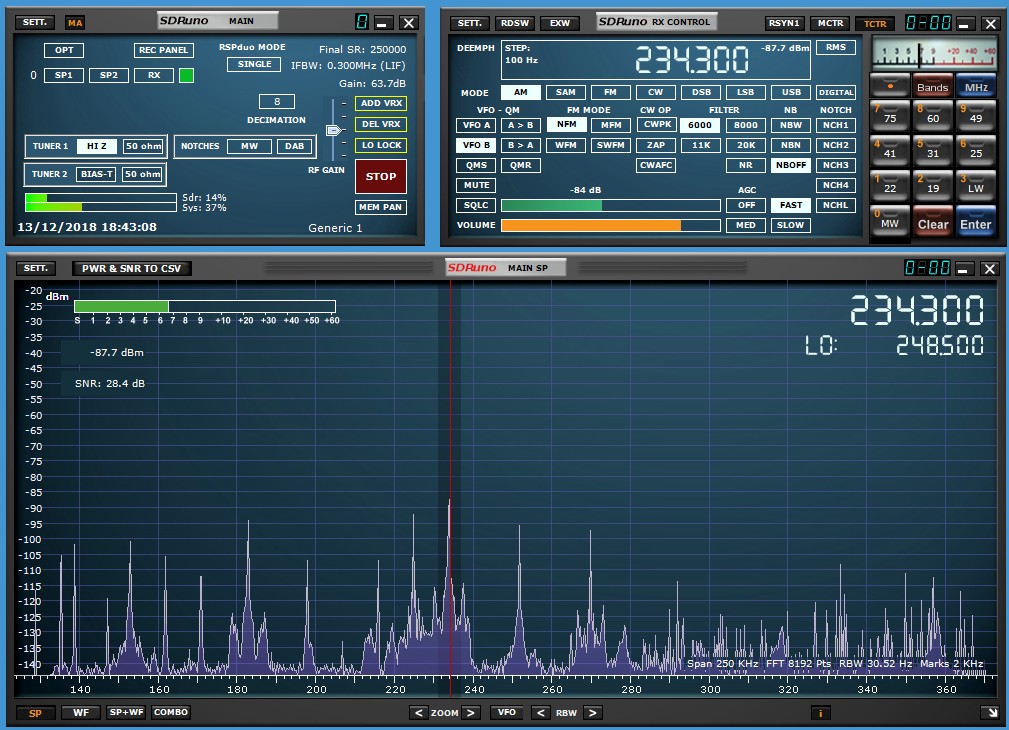
Task: Select tuner 1 HI Z input
Action: [x=97, y=146]
